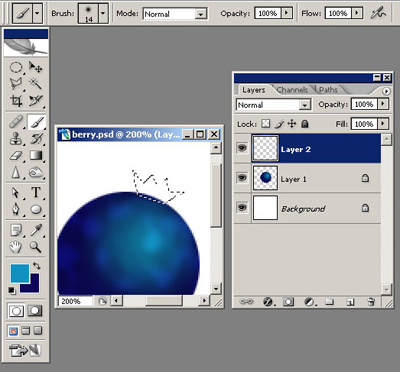Switch to the Paths tab

coord(328,90)
